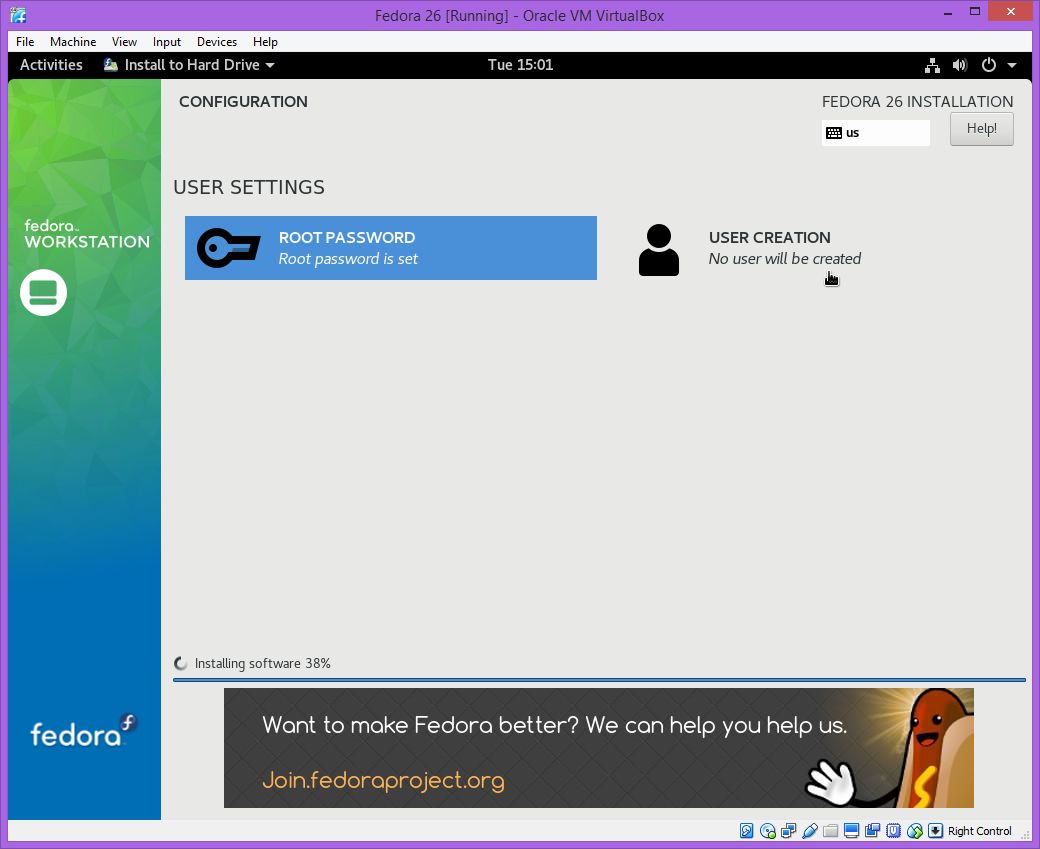This screenshot has width=1040, height=849.
Task: Open the Input menu
Action: click(166, 42)
